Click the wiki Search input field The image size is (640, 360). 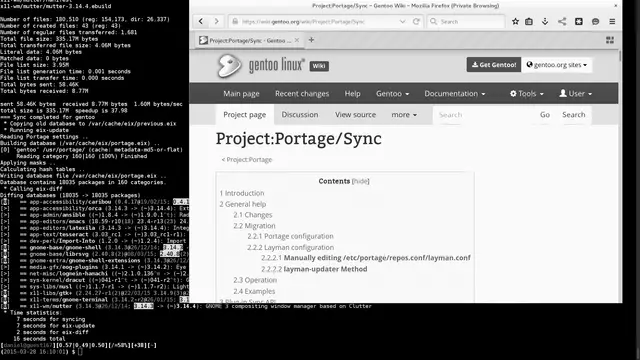pyautogui.click(x=484, y=115)
